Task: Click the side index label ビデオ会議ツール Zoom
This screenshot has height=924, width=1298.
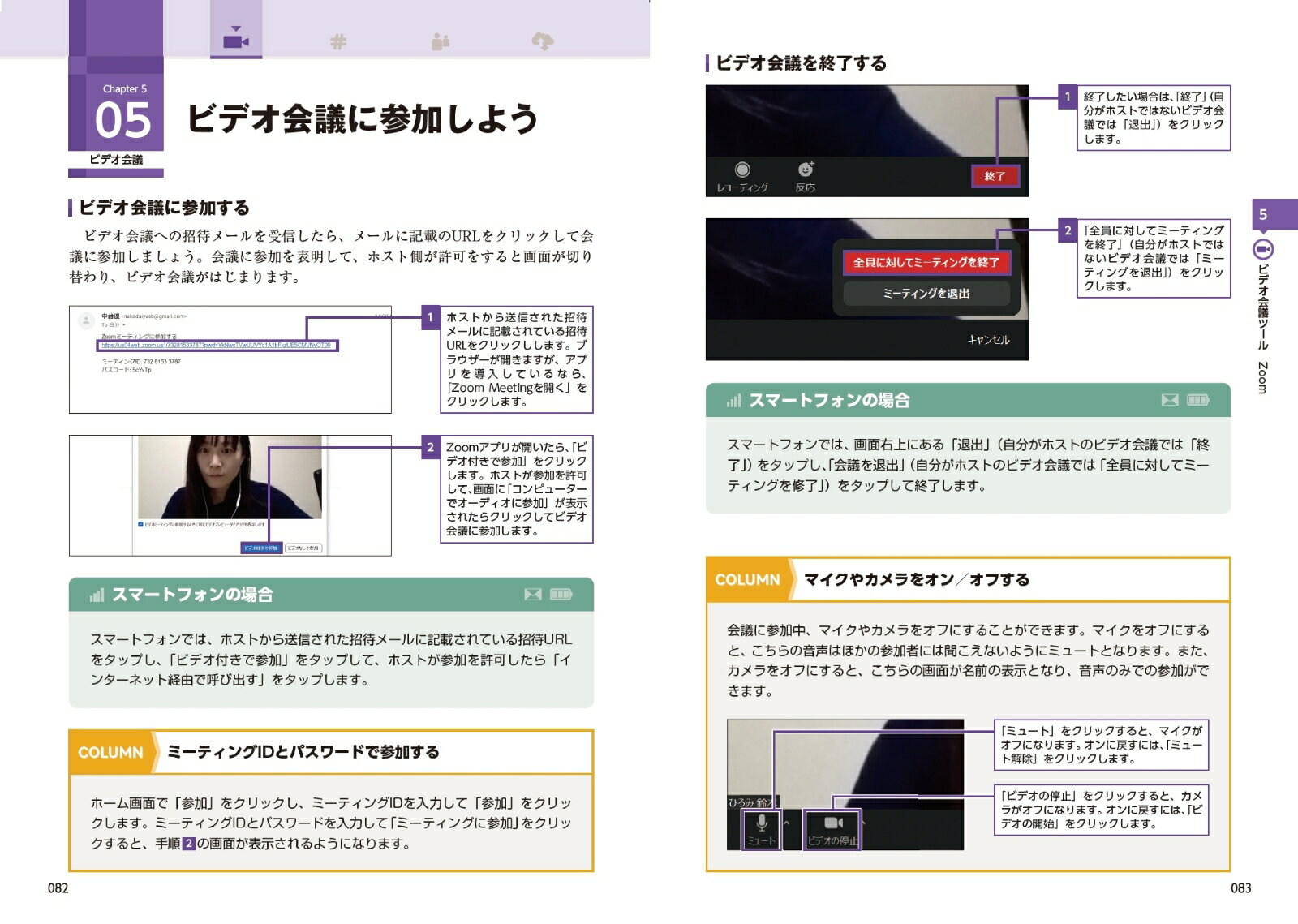Action: [x=1263, y=329]
